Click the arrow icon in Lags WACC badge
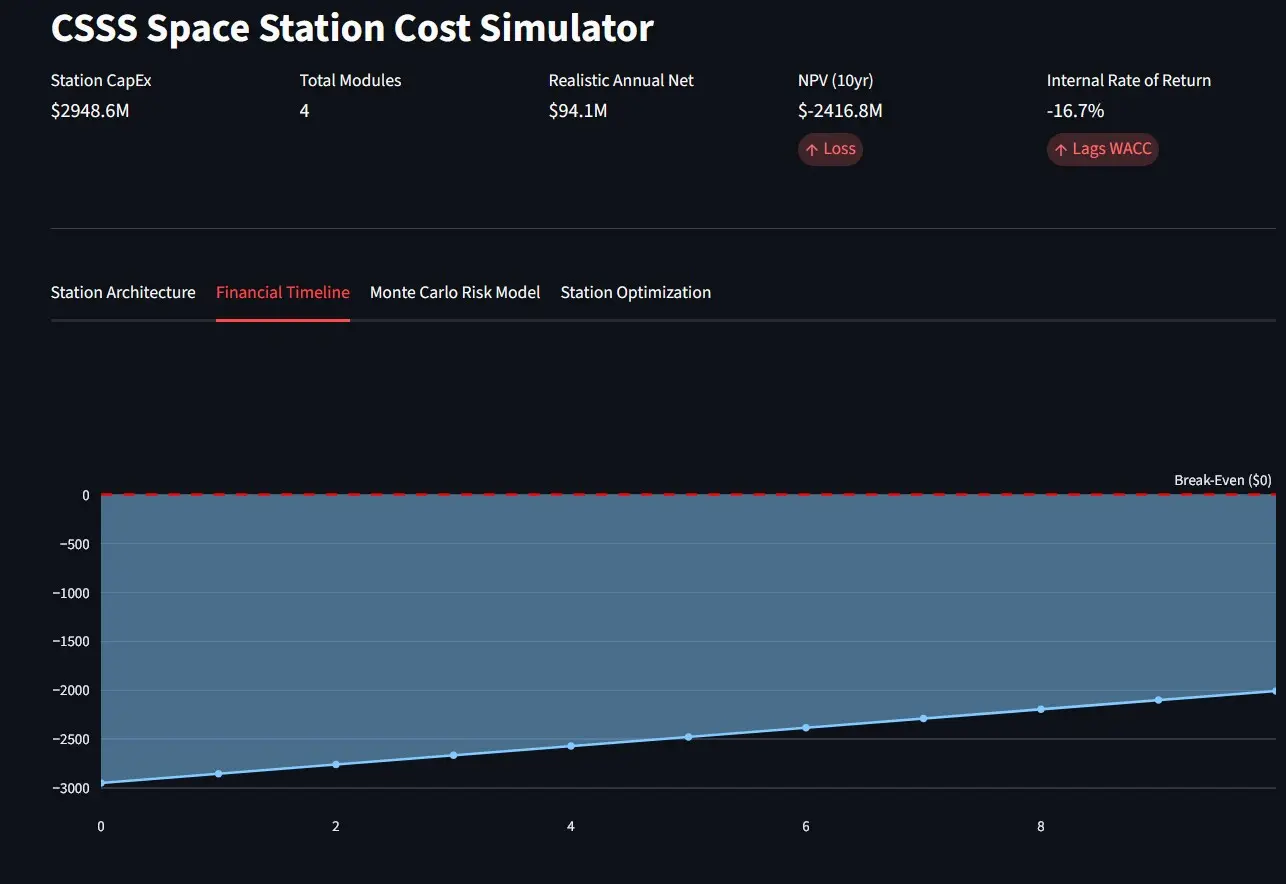 pos(1061,150)
